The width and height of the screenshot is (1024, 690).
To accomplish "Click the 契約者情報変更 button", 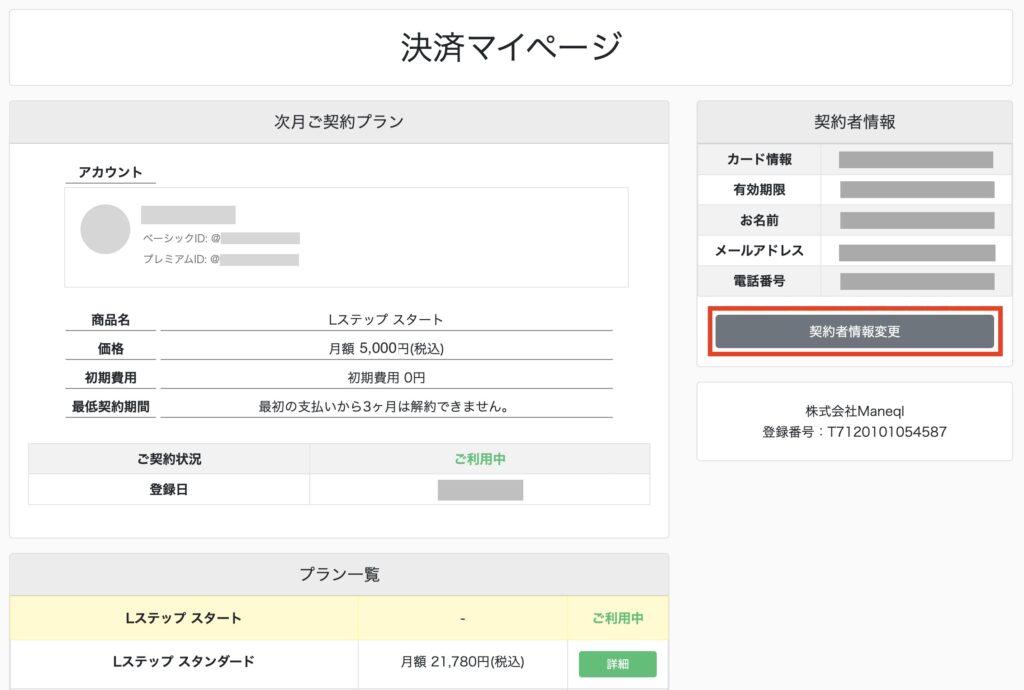I will 854,331.
